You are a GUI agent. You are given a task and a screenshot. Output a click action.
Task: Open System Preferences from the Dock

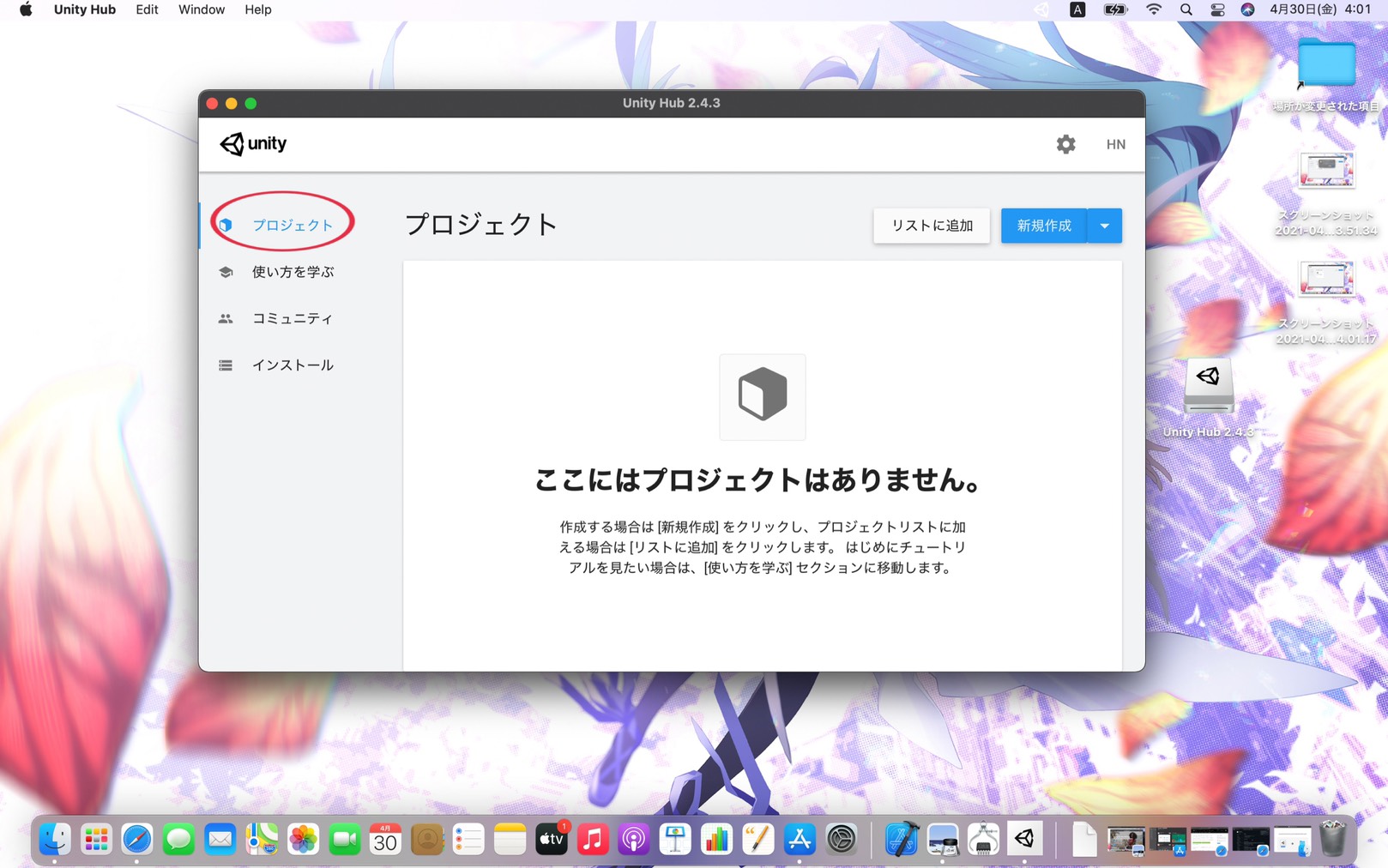pos(841,840)
